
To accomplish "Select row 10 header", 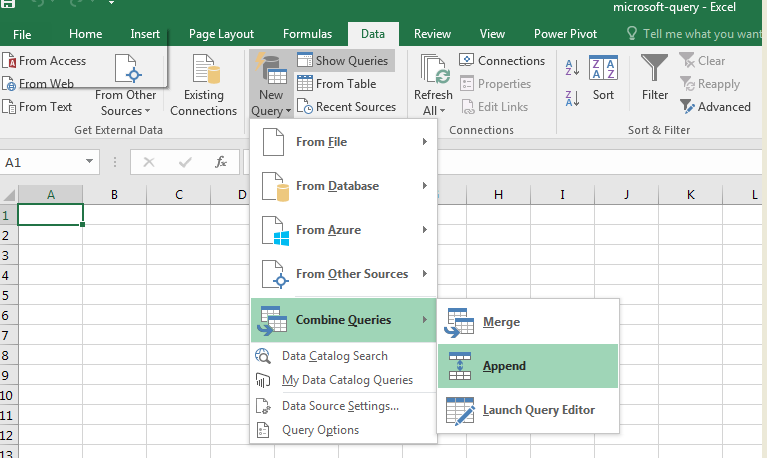I will pyautogui.click(x=8, y=395).
